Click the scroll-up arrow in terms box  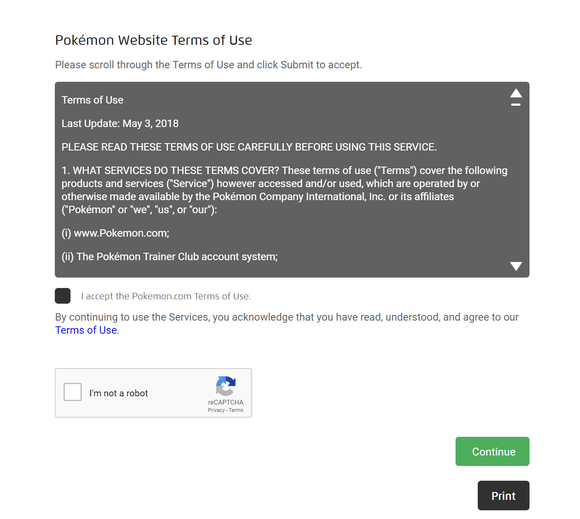(516, 93)
